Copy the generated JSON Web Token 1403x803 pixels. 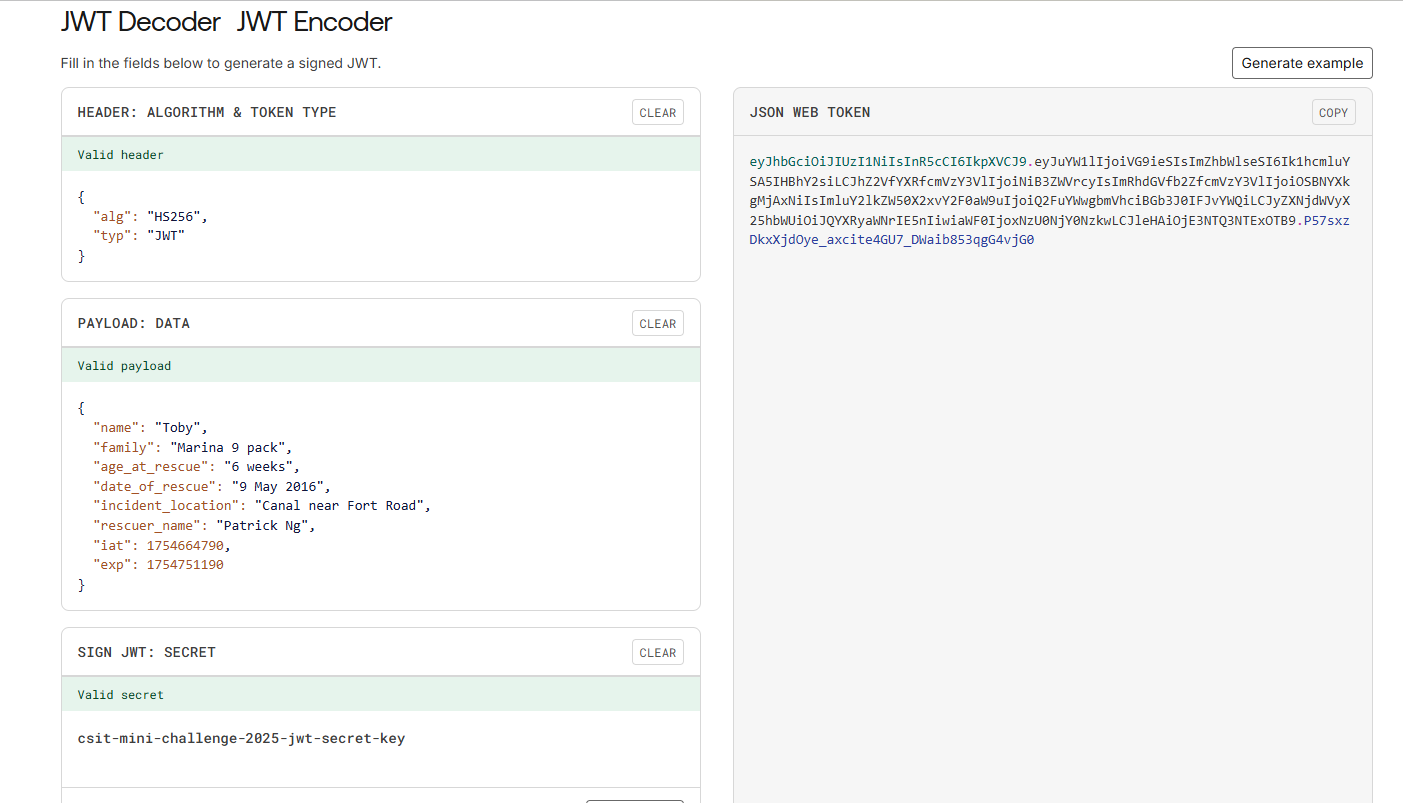(x=1333, y=113)
